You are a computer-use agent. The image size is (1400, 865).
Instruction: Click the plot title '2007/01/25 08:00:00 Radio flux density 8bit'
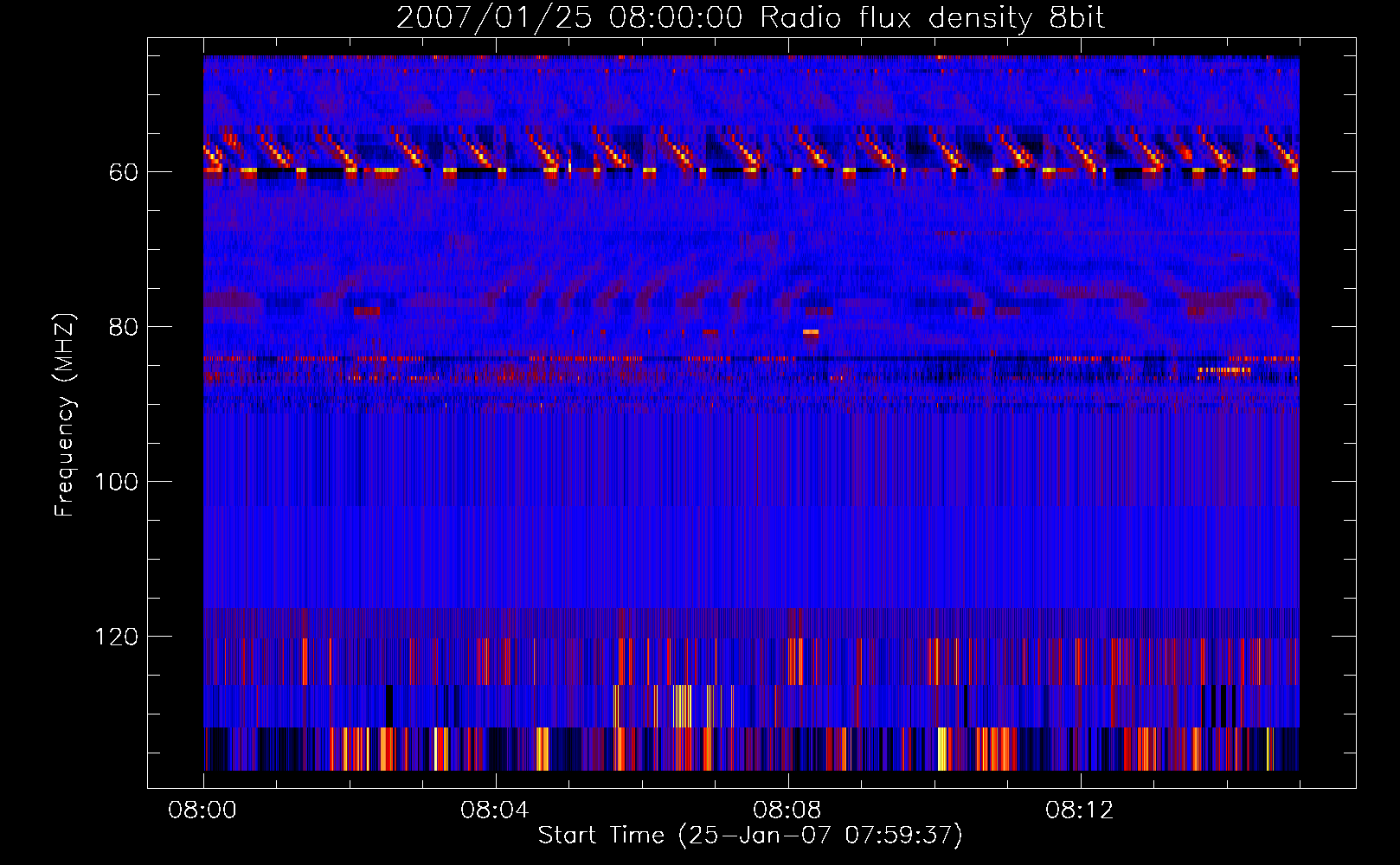click(750, 18)
